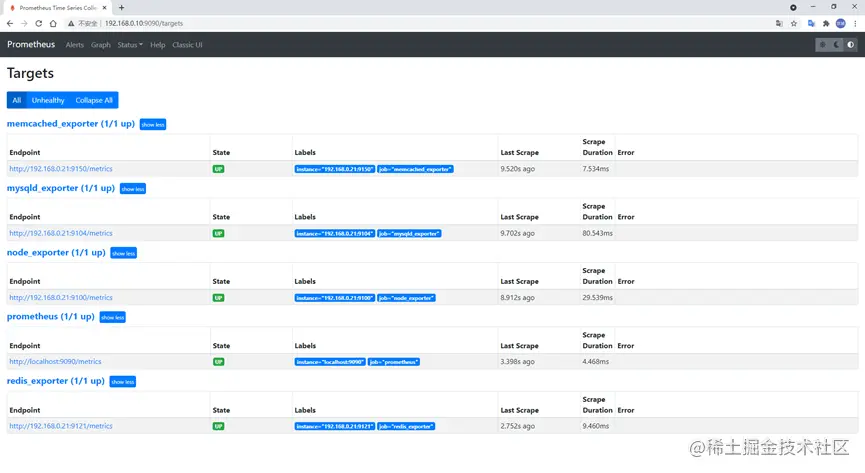
Task: Open redis_exporter (1/1 up) heading link
Action: pos(55,381)
